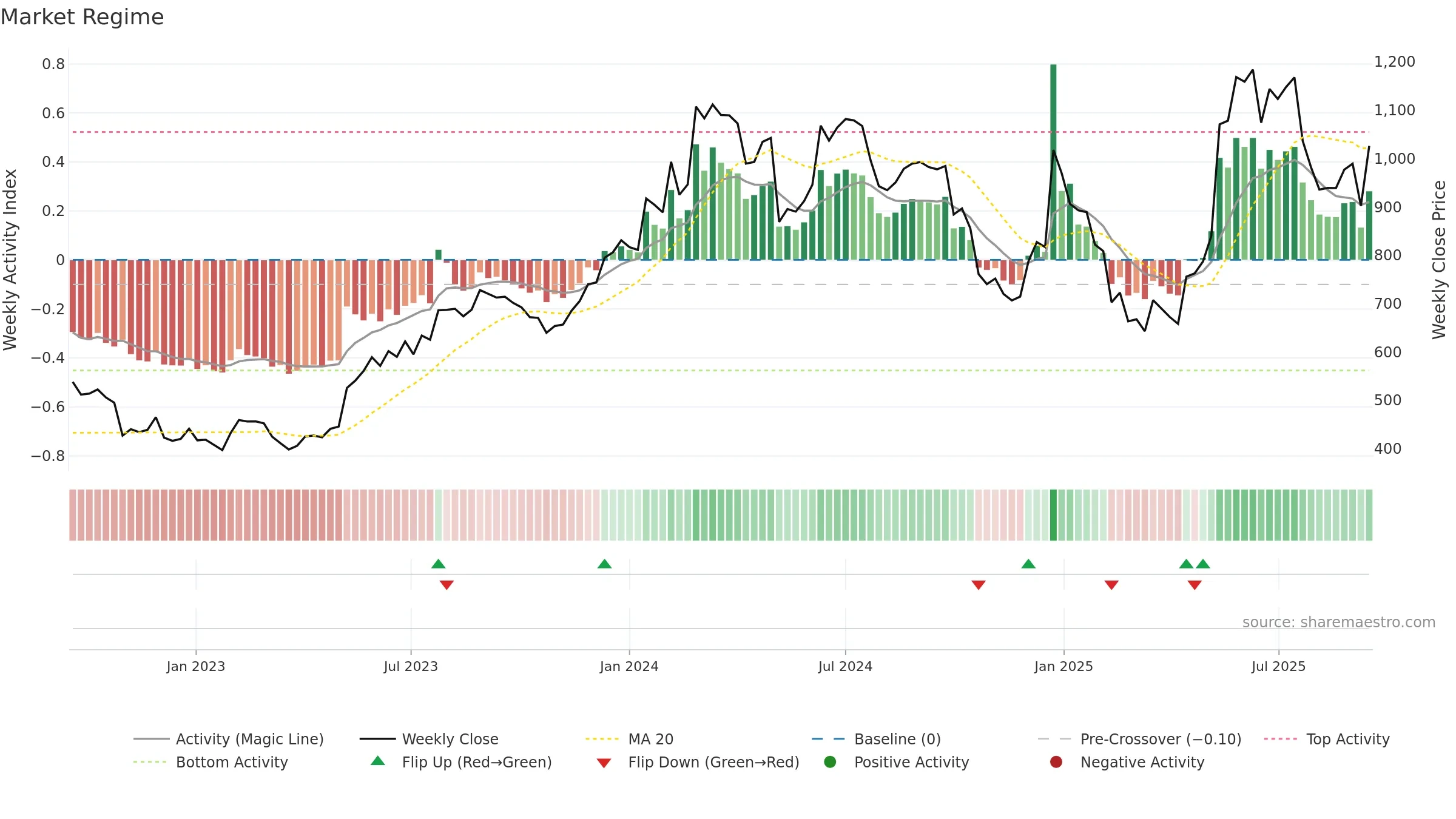Click the Flip Up (Red→Green) legend entry
This screenshot has height=819, width=1456.
coord(461,762)
